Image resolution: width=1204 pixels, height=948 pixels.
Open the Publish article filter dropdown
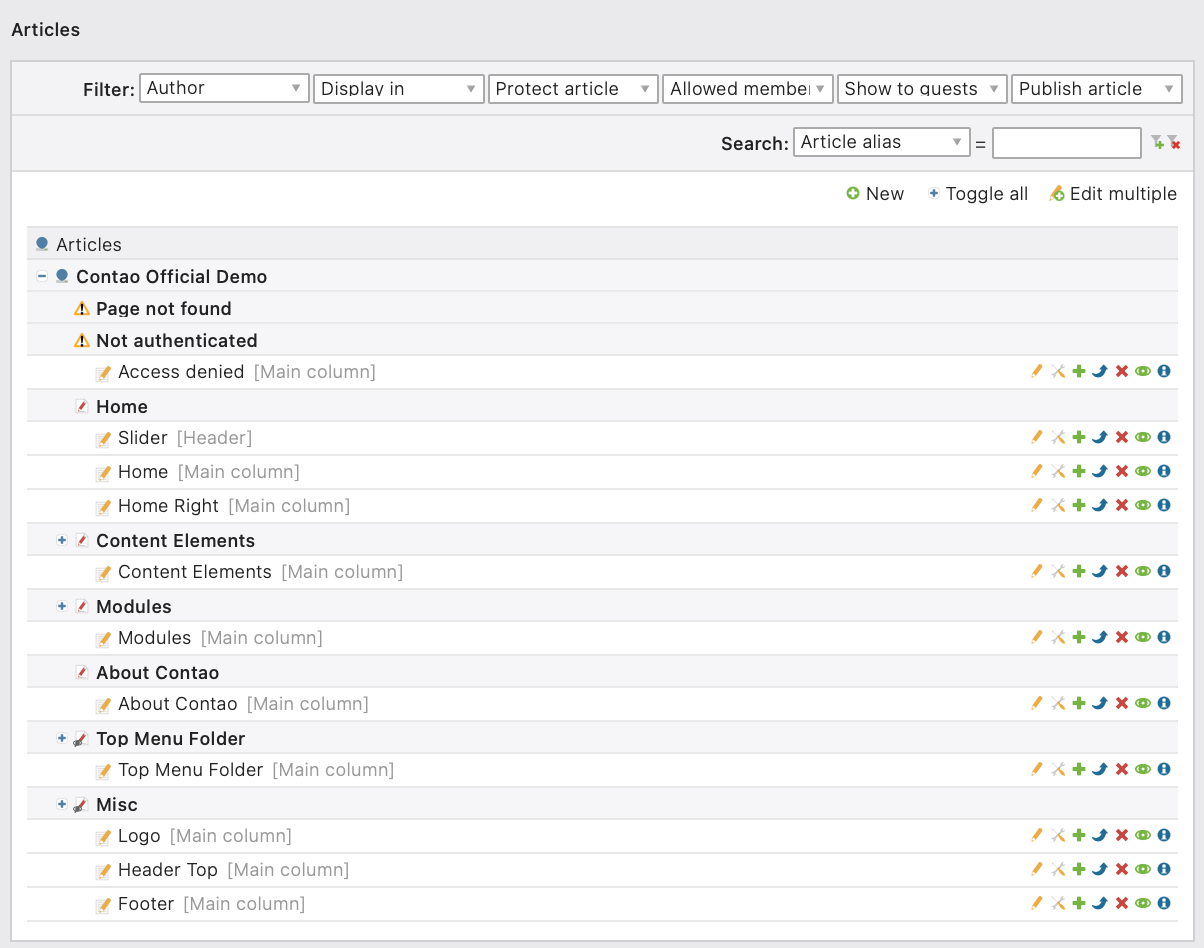click(x=1097, y=89)
